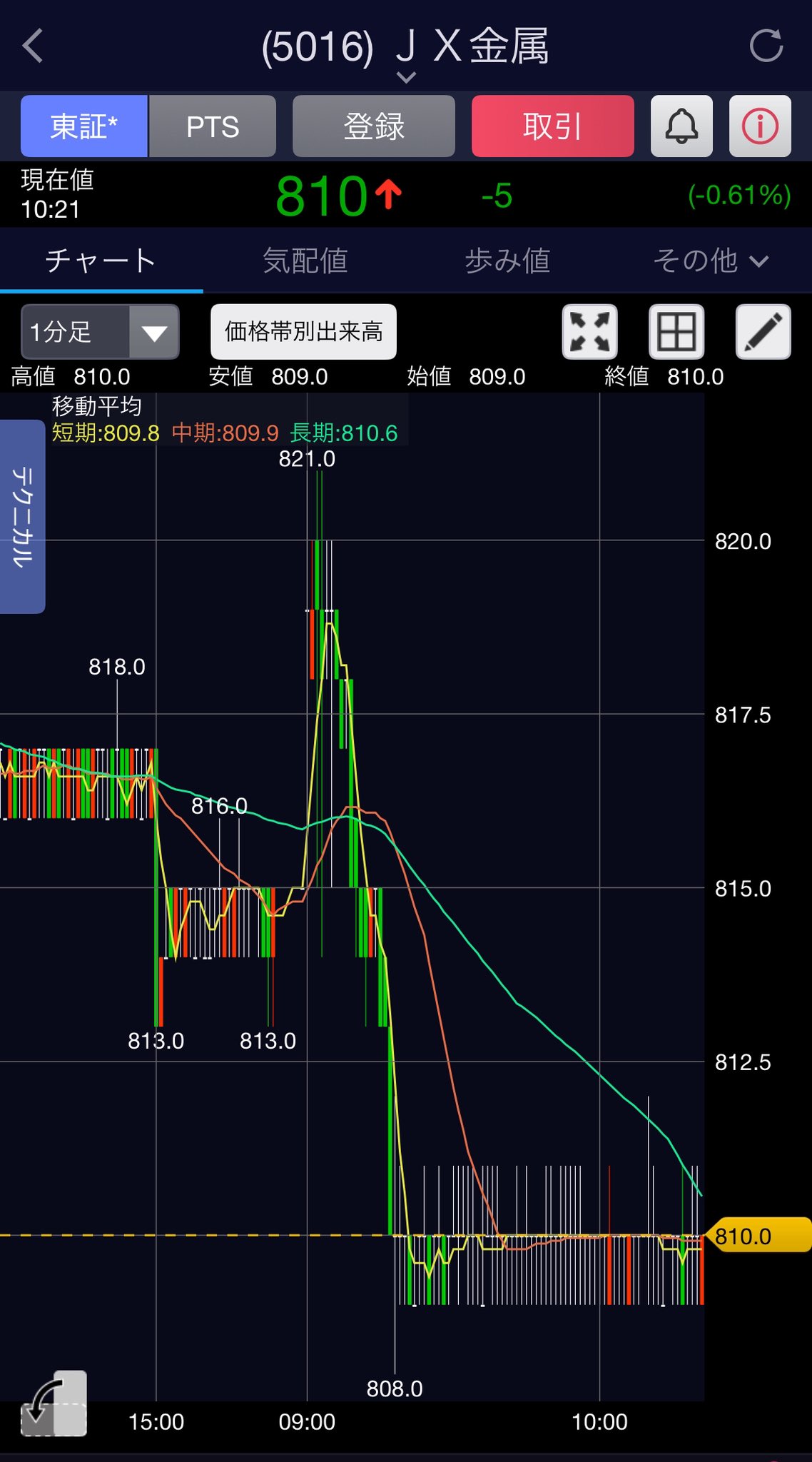The width and height of the screenshot is (812, 1462).
Task: Open the テクニカル side panel
Action: 23,517
